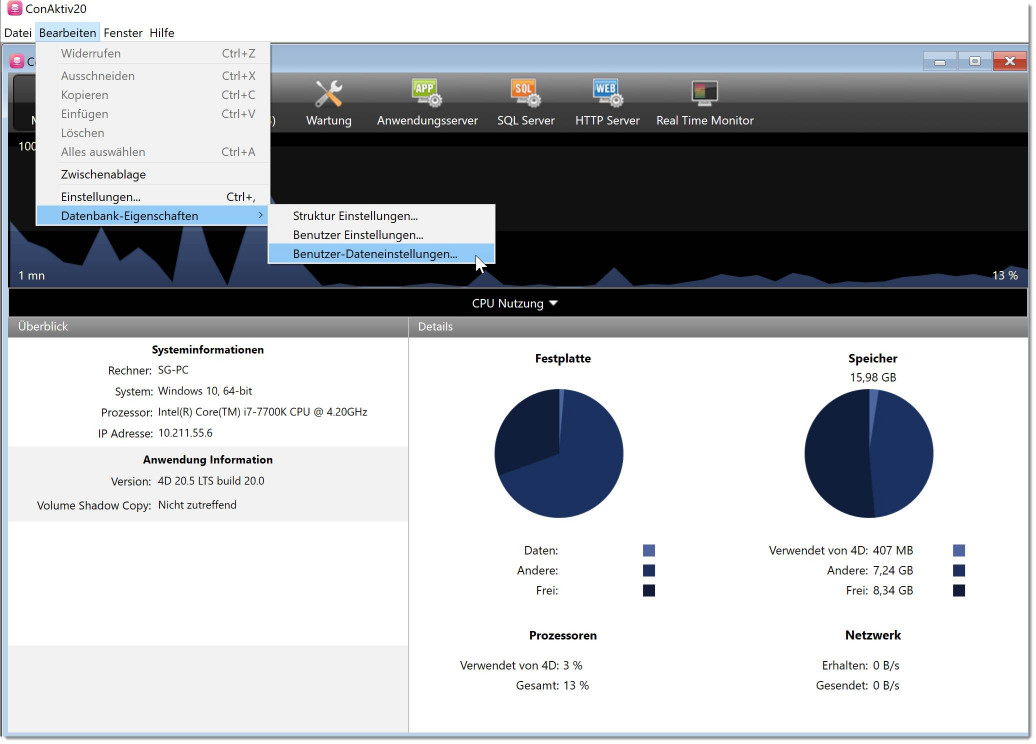
Task: Click the ConAktiv20 app icon in title bar
Action: (x=13, y=9)
